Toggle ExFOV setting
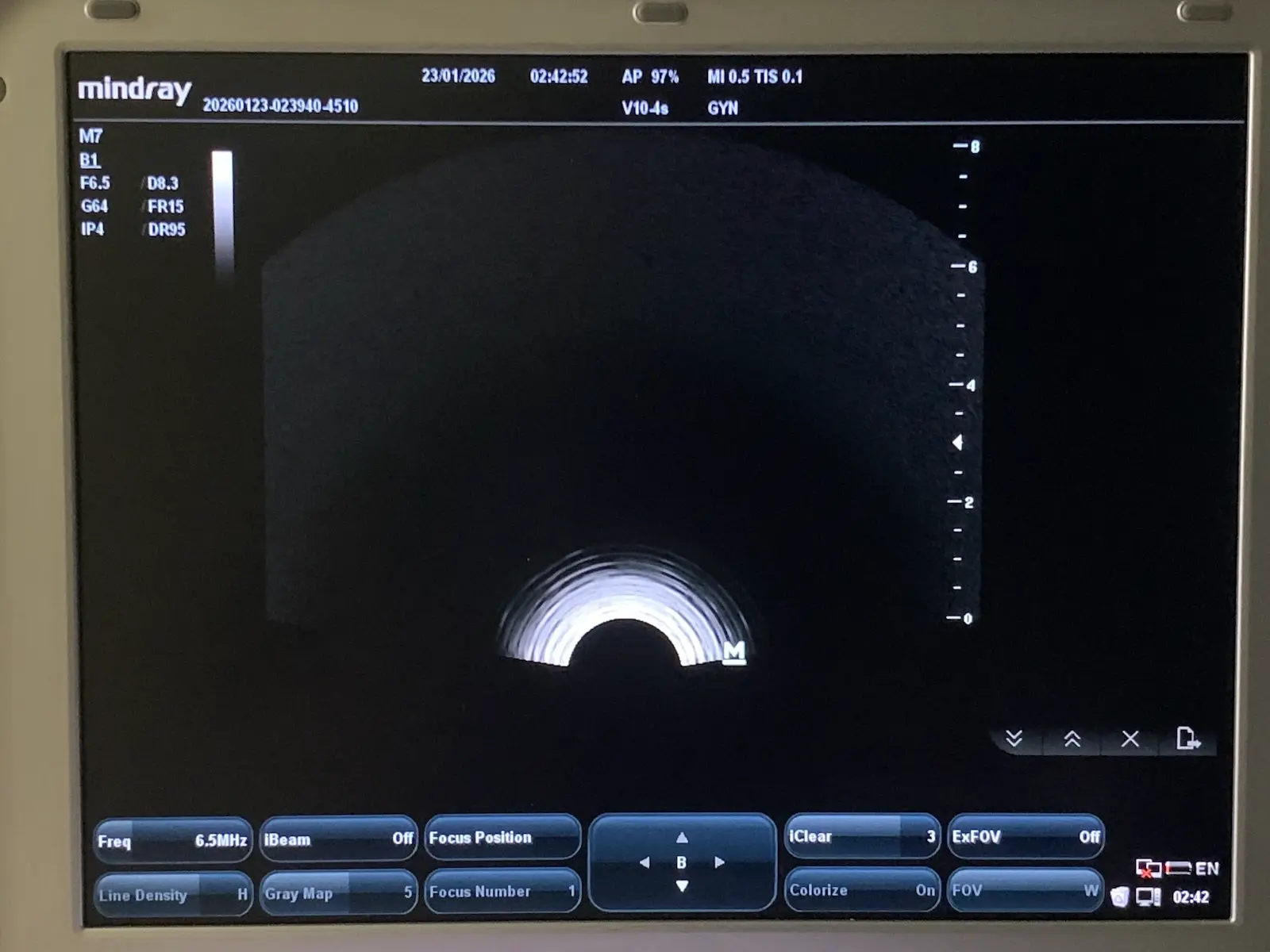The height and width of the screenshot is (952, 1270). point(1025,838)
